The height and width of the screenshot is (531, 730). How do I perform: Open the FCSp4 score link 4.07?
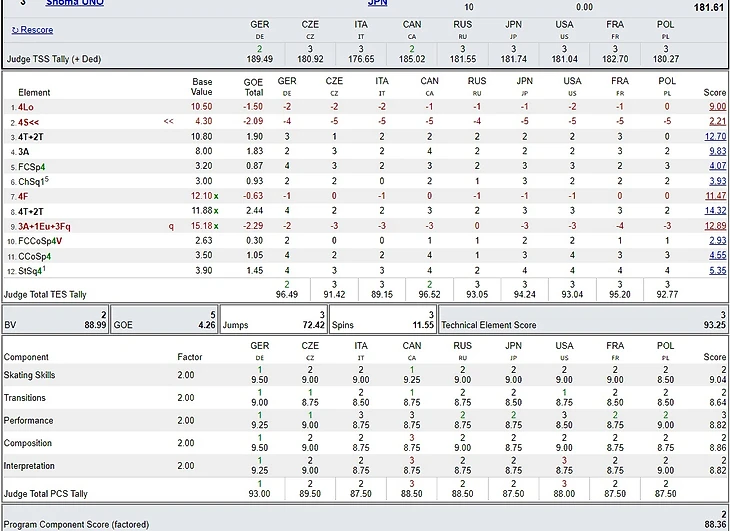coord(716,166)
